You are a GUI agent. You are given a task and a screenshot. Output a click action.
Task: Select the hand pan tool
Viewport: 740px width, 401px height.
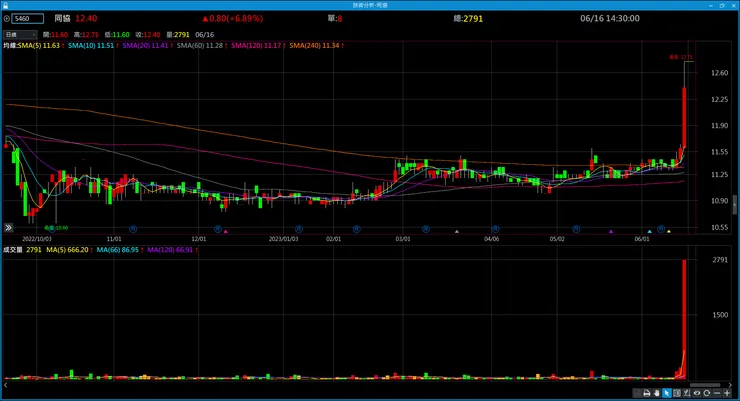(656, 393)
